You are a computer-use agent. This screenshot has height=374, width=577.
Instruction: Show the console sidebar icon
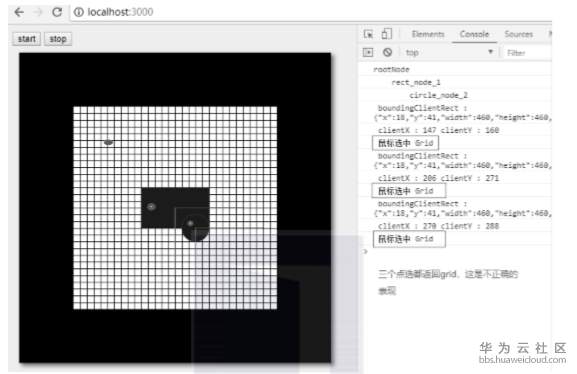[368, 52]
